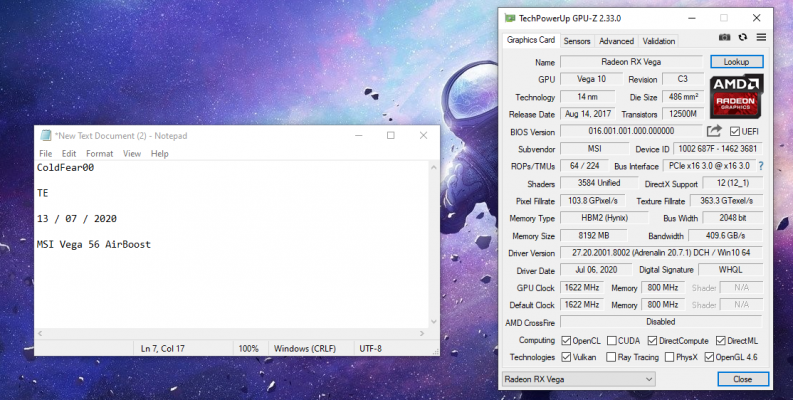Click the Bus Interface question mark icon
This screenshot has width=793, height=400.
pos(761,166)
